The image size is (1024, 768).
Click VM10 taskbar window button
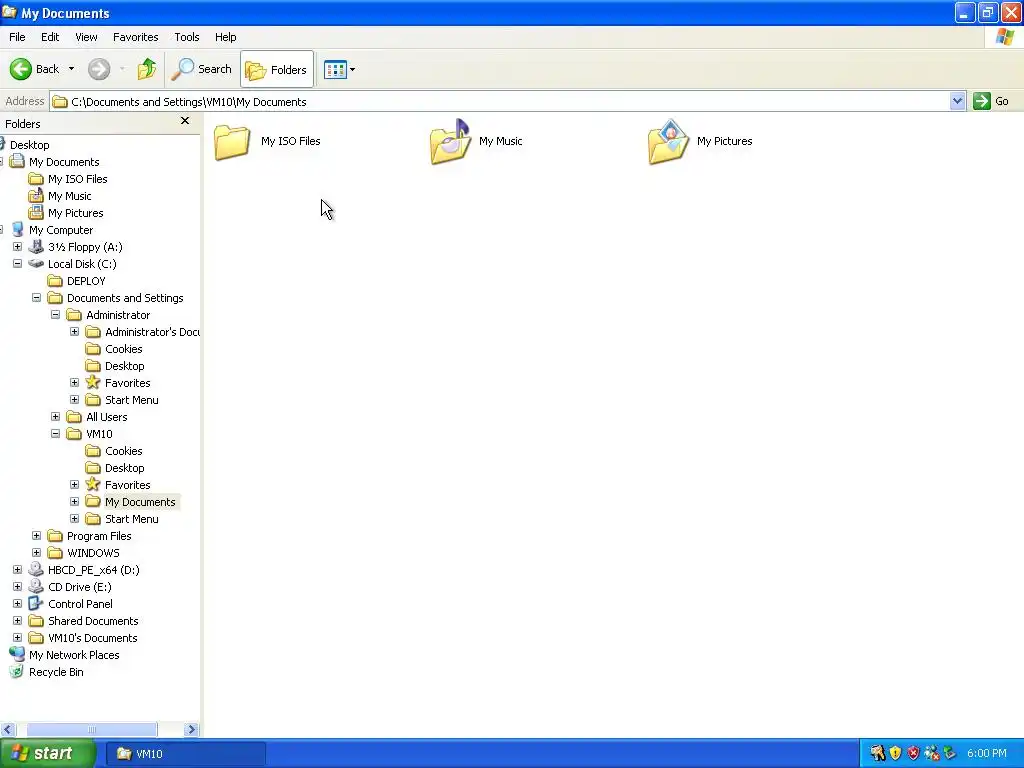(x=185, y=754)
